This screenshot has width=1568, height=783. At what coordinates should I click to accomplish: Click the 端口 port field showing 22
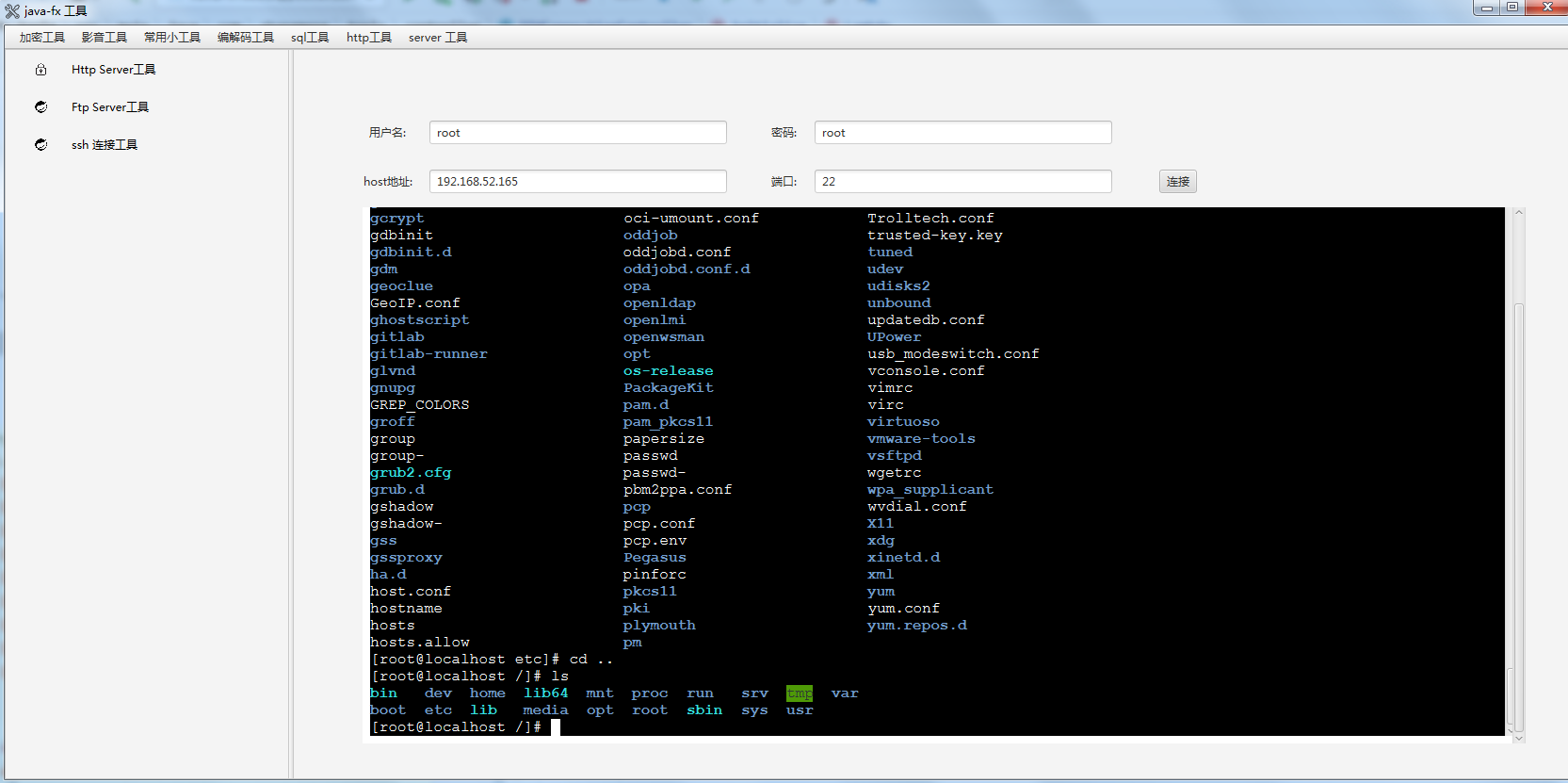[962, 182]
